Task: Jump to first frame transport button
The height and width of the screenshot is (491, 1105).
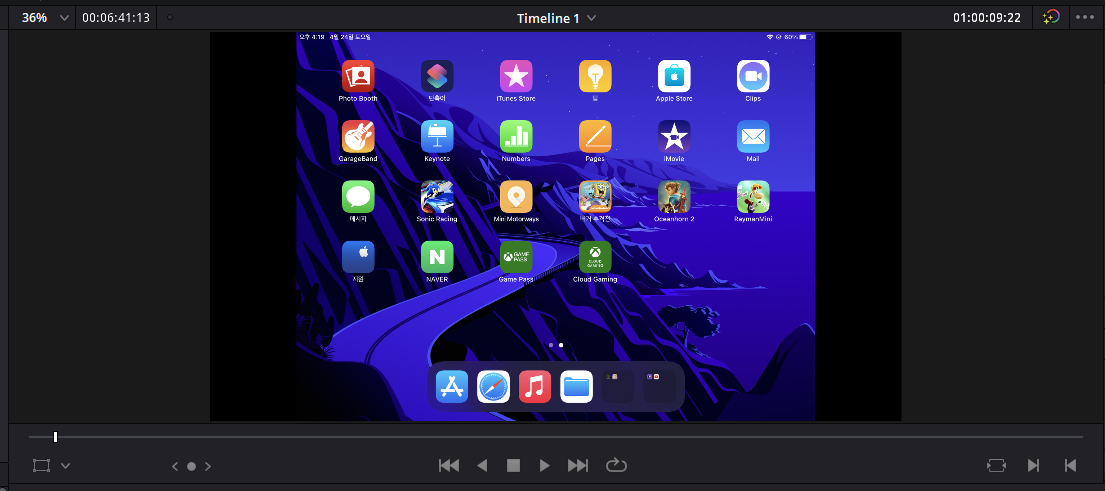Action: point(449,465)
